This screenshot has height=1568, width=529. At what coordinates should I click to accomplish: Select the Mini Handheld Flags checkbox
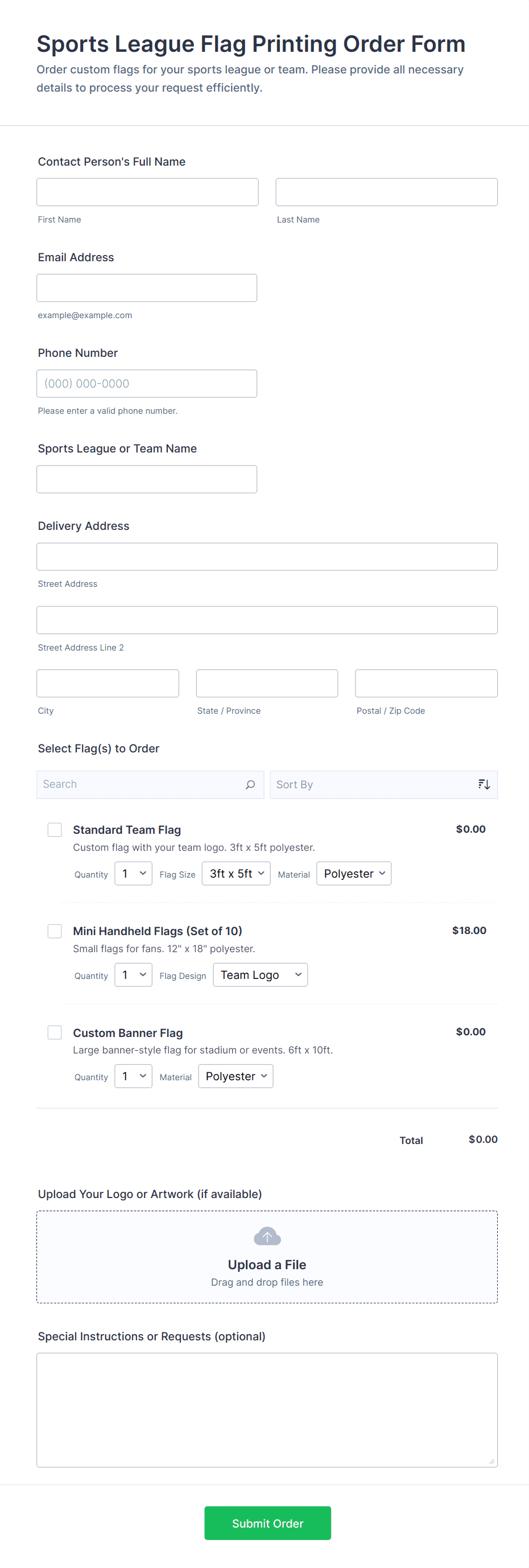click(55, 931)
